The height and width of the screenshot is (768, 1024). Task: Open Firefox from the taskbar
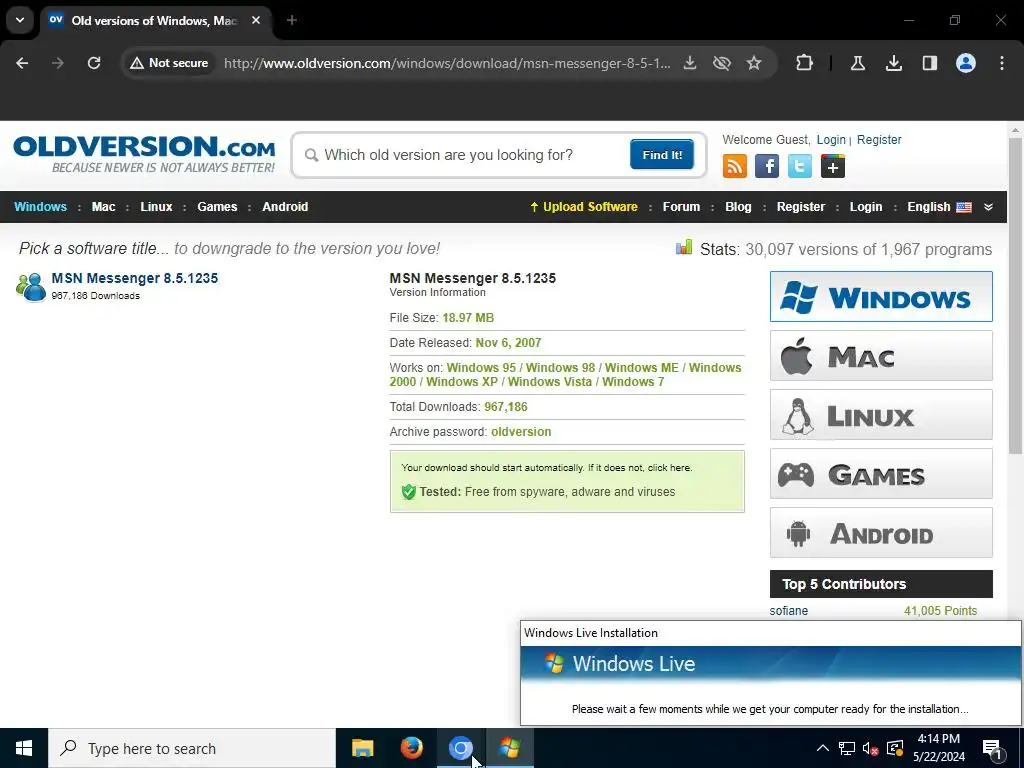tap(411, 748)
